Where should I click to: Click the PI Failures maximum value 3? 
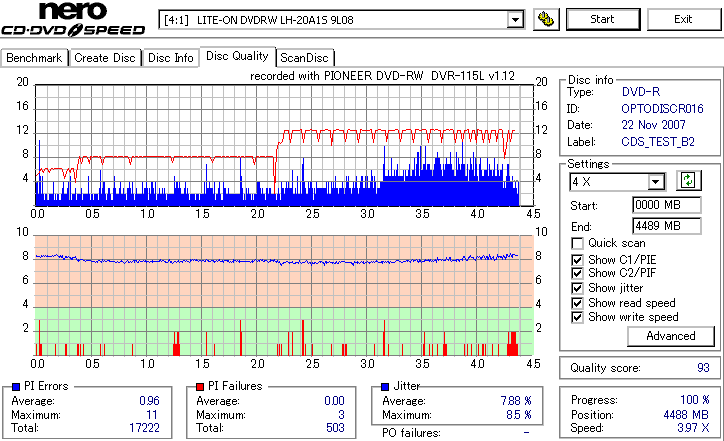coord(341,415)
